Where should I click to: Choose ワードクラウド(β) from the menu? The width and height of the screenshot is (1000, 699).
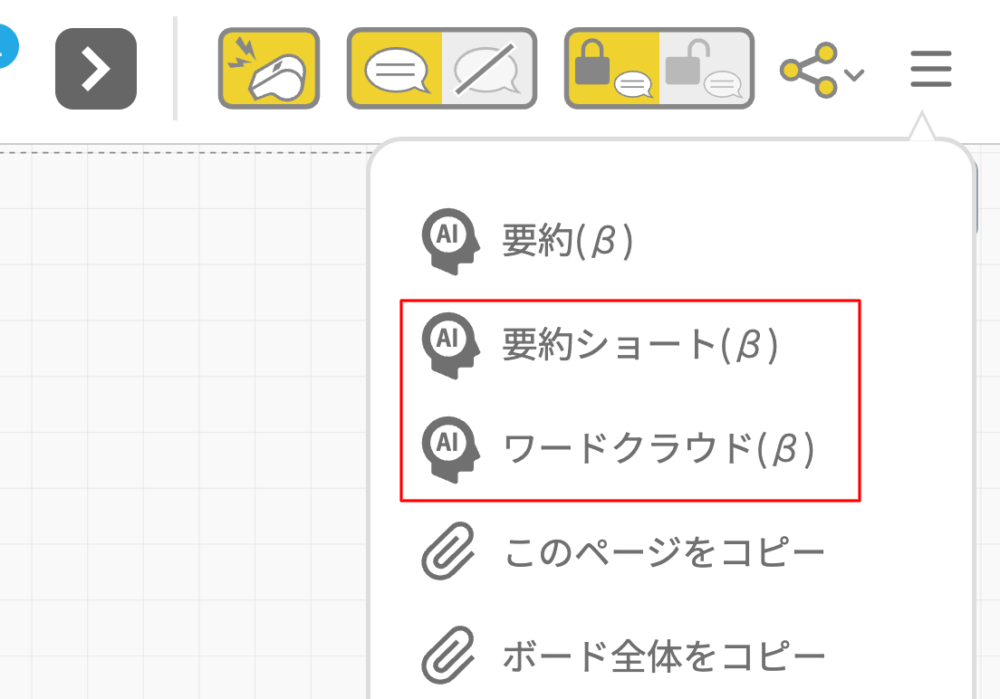pyautogui.click(x=659, y=449)
